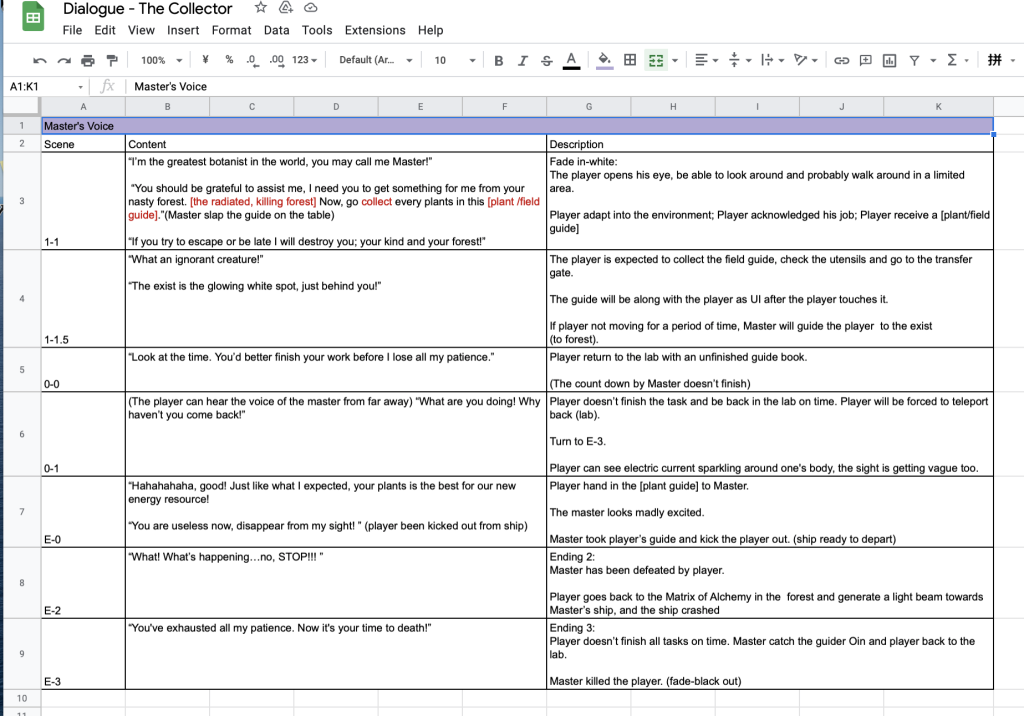Screen dimensions: 1024x716
Task: Open the Google Sheets home icon
Action: coord(33,17)
